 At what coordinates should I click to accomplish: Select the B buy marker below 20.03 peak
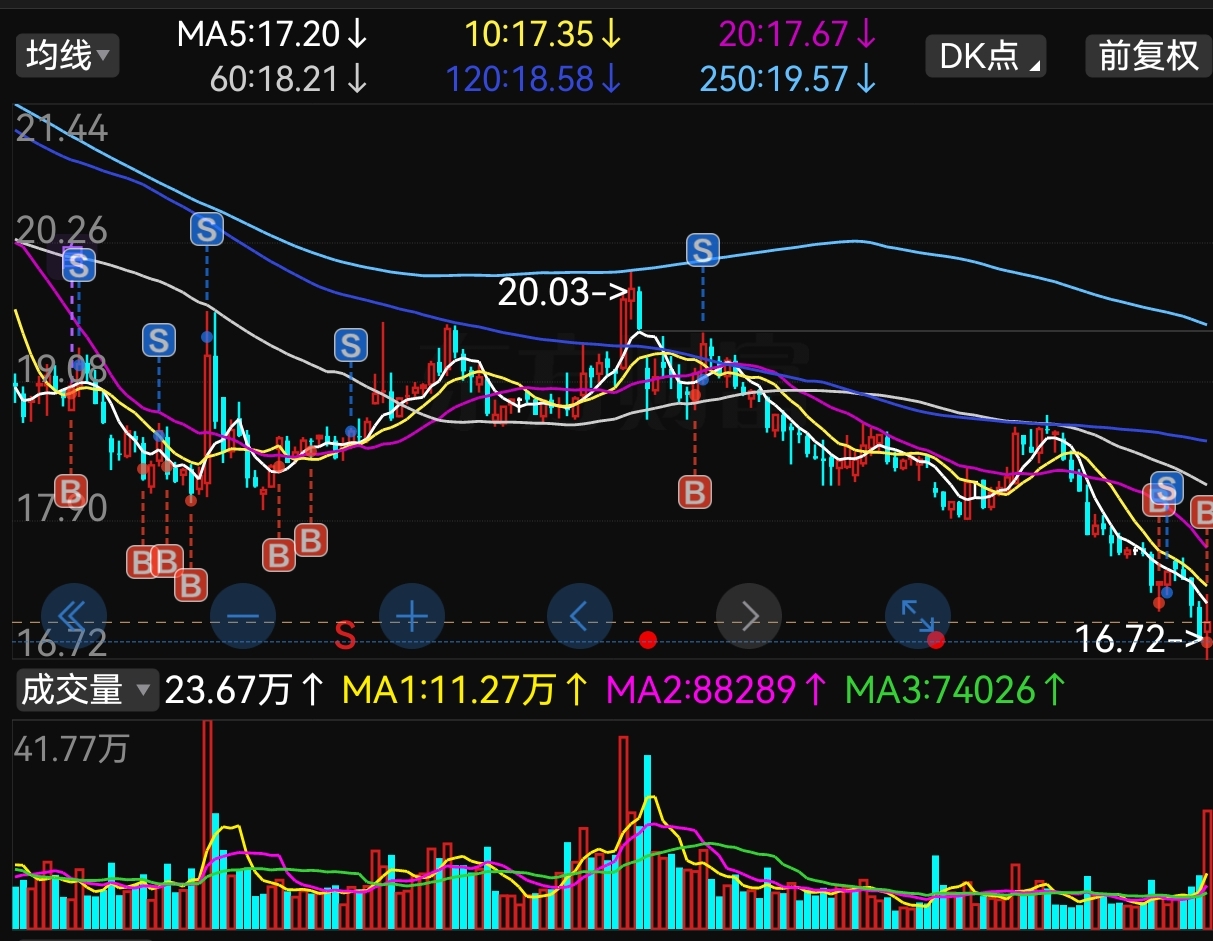(x=695, y=492)
